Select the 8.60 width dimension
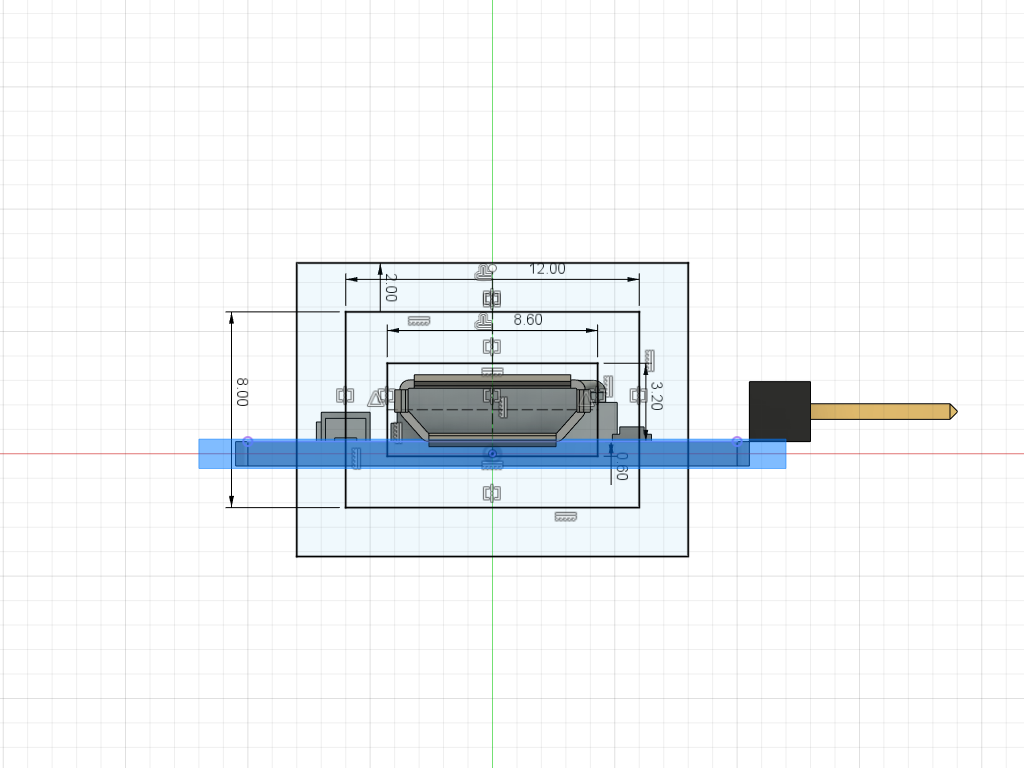The height and width of the screenshot is (768, 1024). [527, 320]
